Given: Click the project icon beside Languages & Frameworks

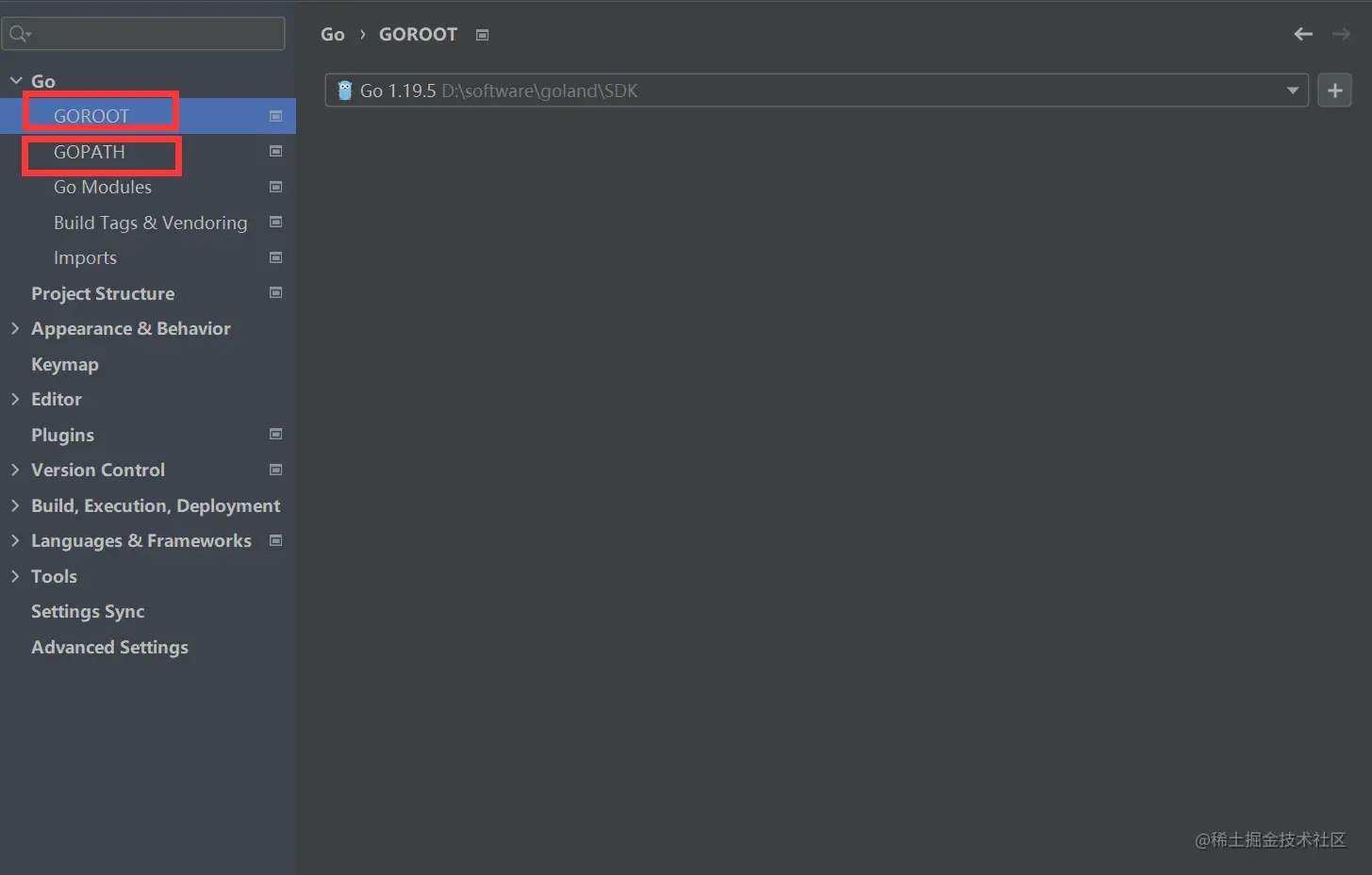Looking at the screenshot, I should coord(276,540).
